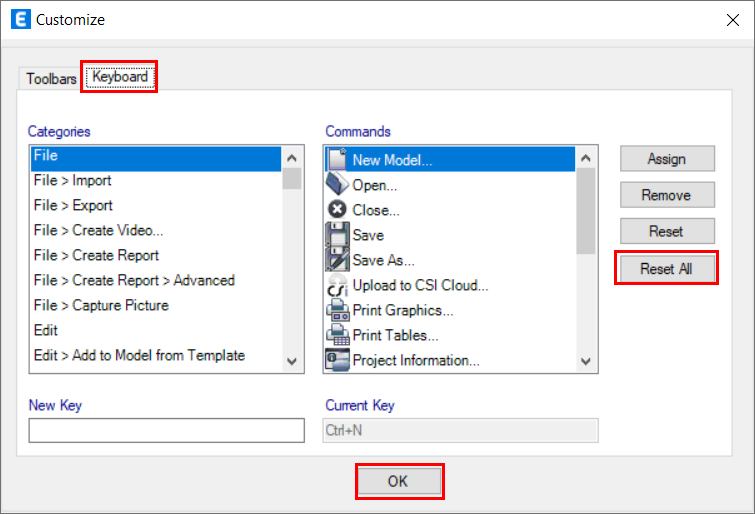Switch to the Toolbars tab
Viewport: 755px width, 514px height.
tap(51, 79)
